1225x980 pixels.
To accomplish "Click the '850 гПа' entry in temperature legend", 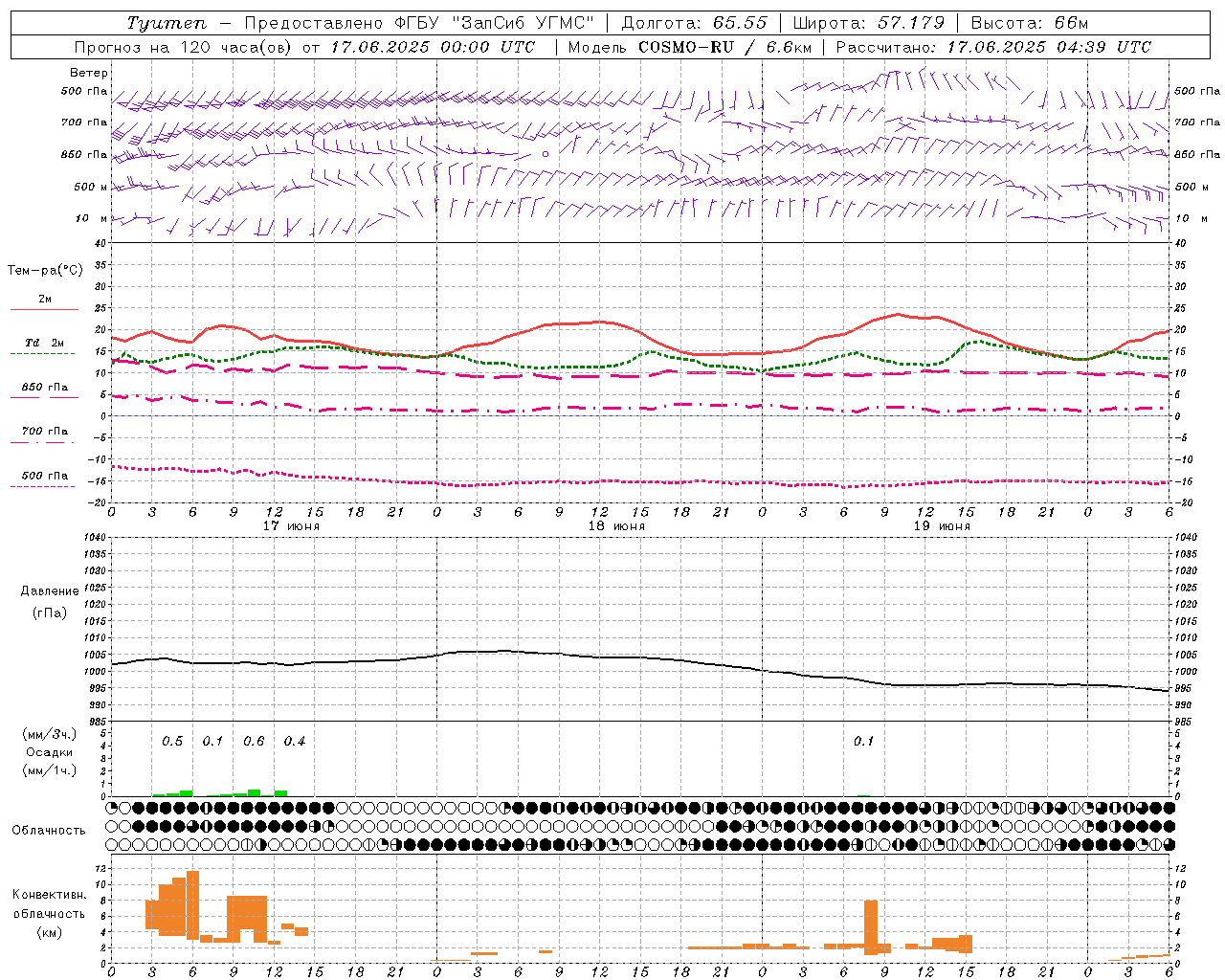I will tap(44, 387).
